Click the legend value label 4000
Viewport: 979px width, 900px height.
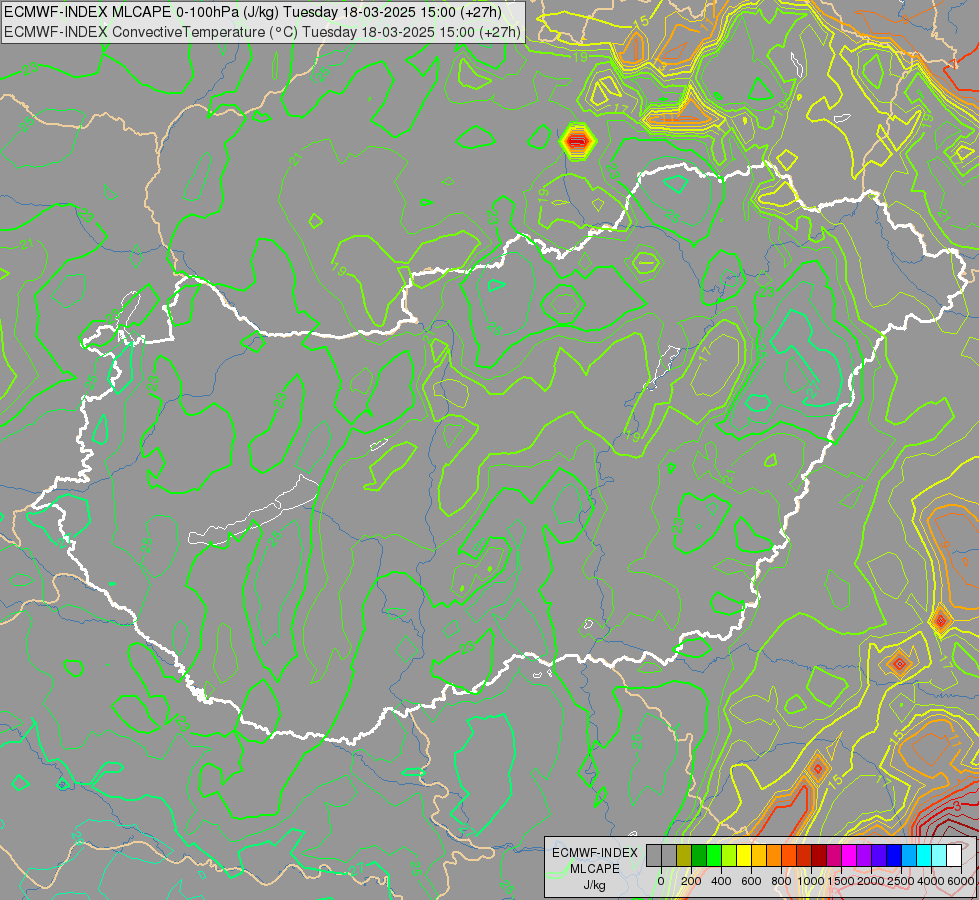point(932,881)
